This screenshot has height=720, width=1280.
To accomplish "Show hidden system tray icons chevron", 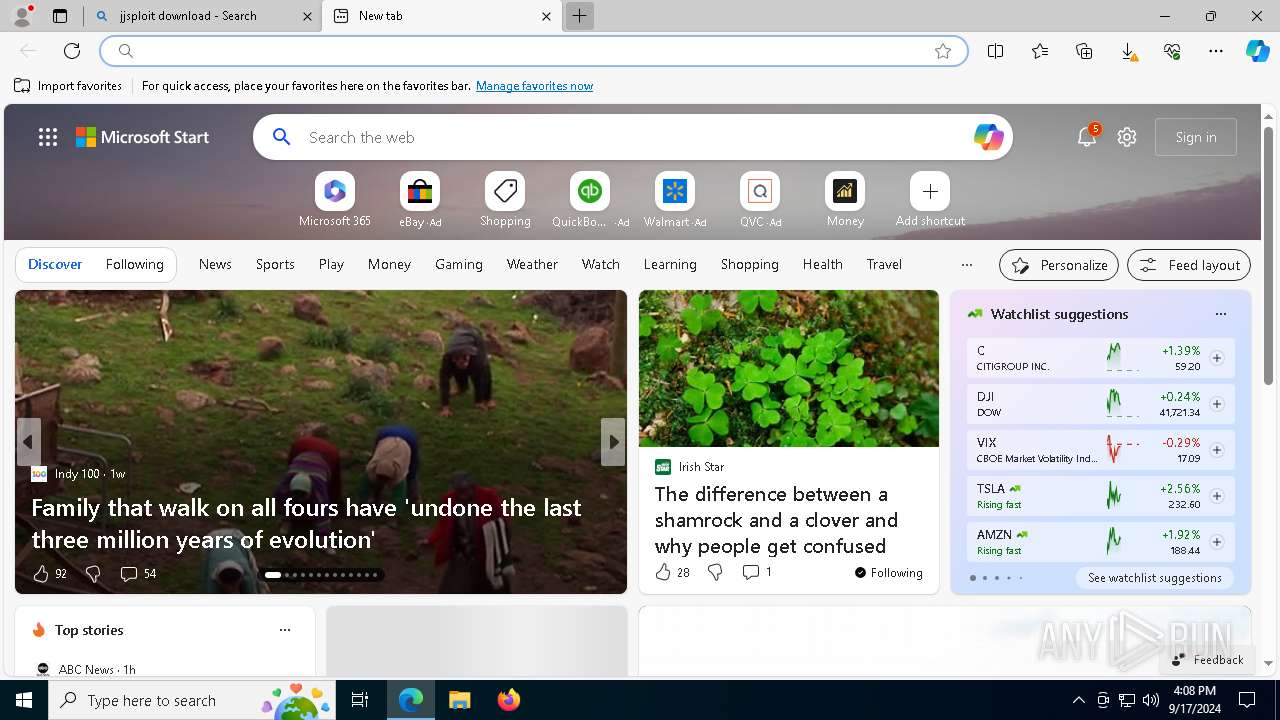I will pos(1078,700).
